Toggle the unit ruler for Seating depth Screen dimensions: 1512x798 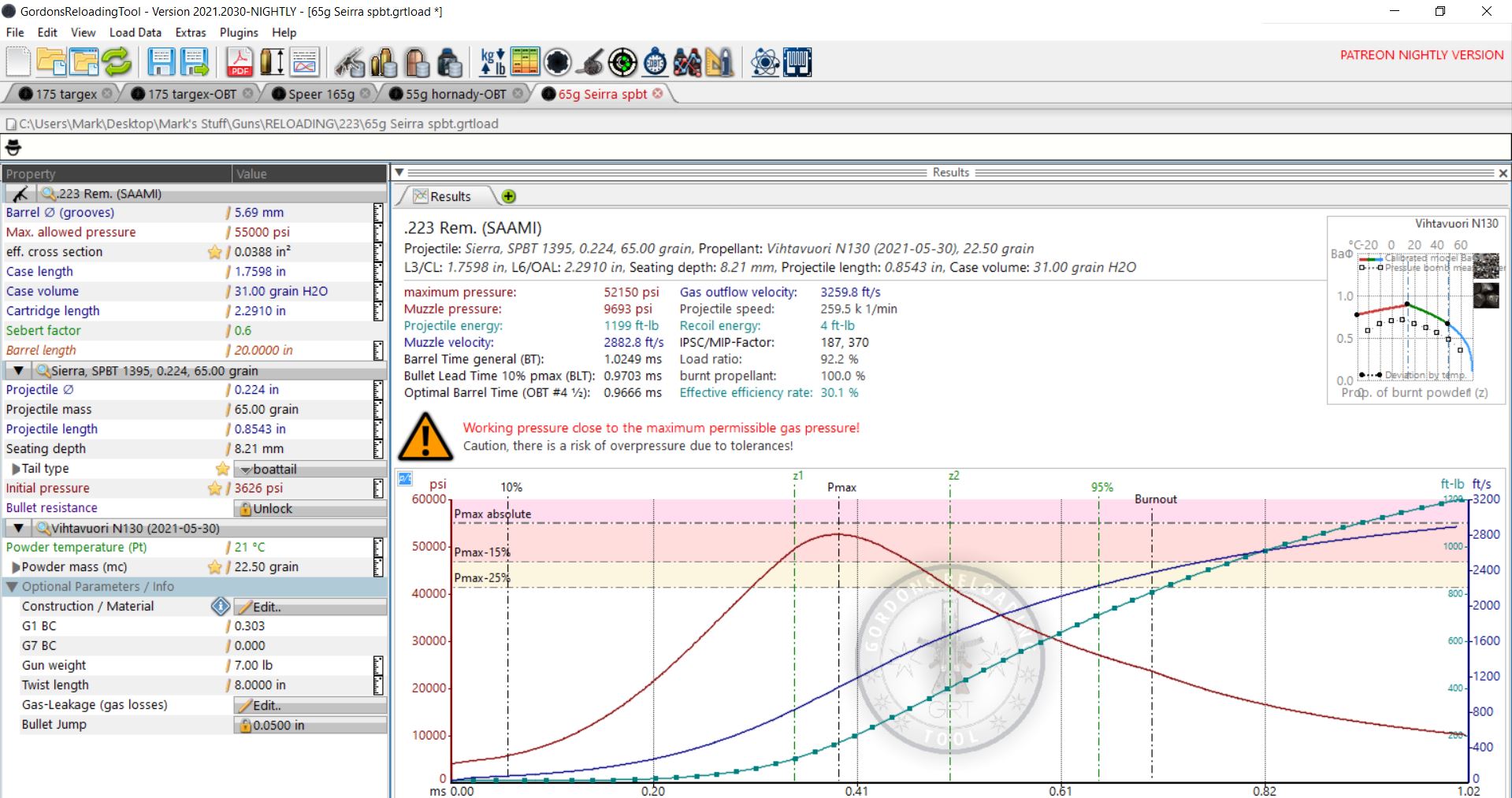click(378, 449)
